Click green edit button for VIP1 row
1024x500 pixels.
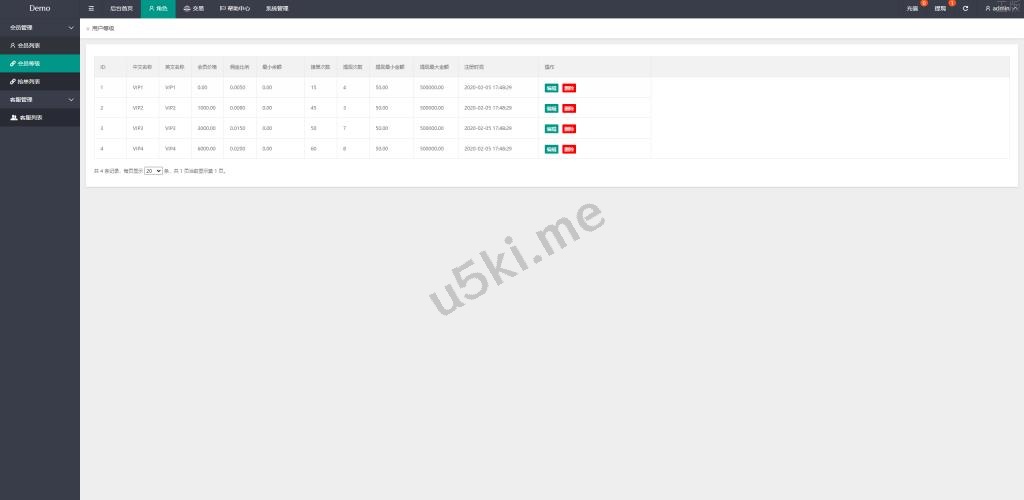point(551,88)
